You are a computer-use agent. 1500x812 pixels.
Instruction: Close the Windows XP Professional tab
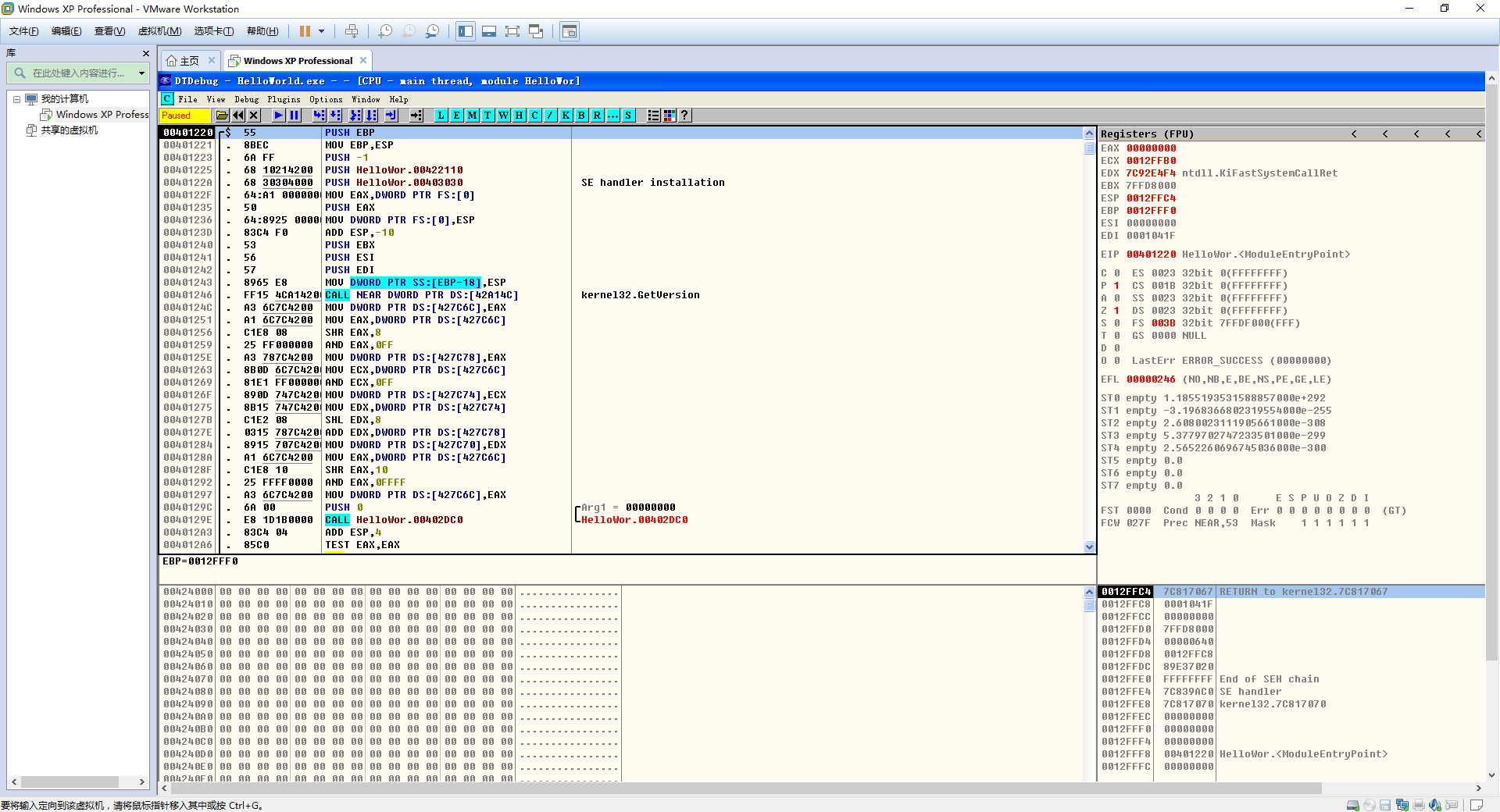tap(363, 60)
